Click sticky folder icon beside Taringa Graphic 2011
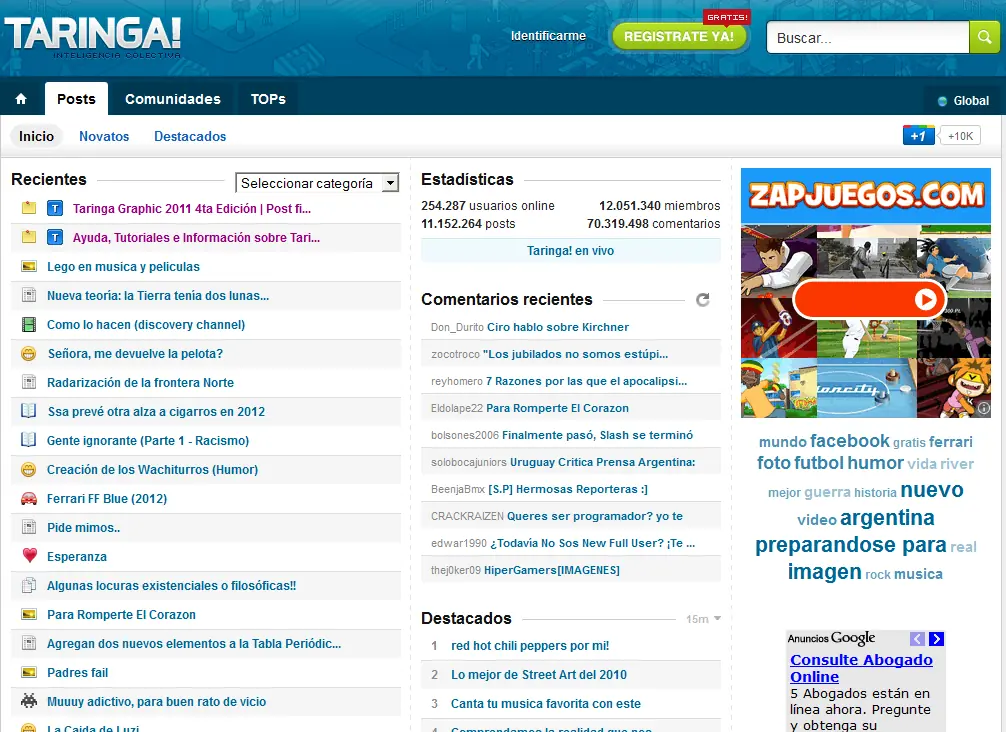The width and height of the screenshot is (1006, 732). (x=29, y=208)
